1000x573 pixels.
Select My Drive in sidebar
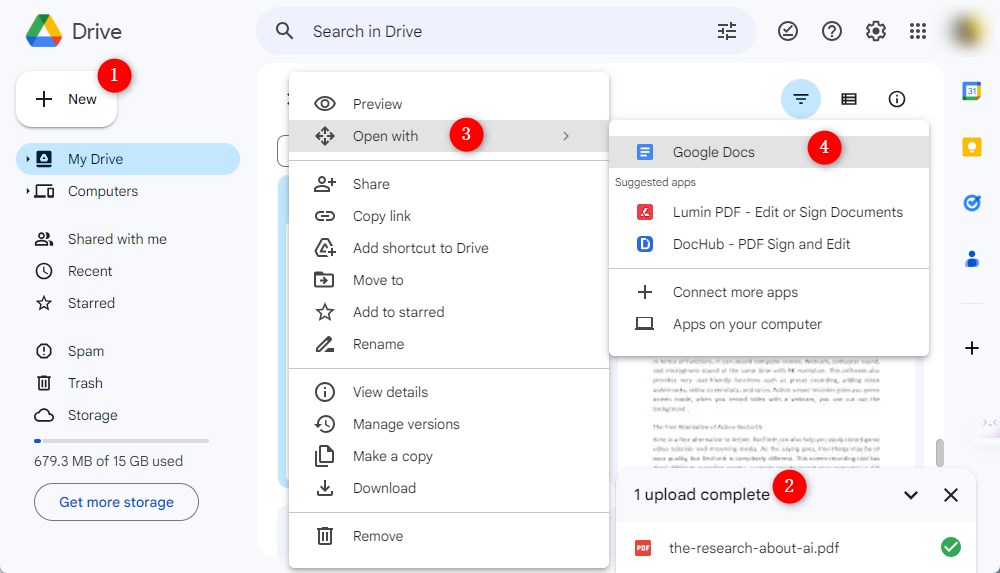(128, 159)
